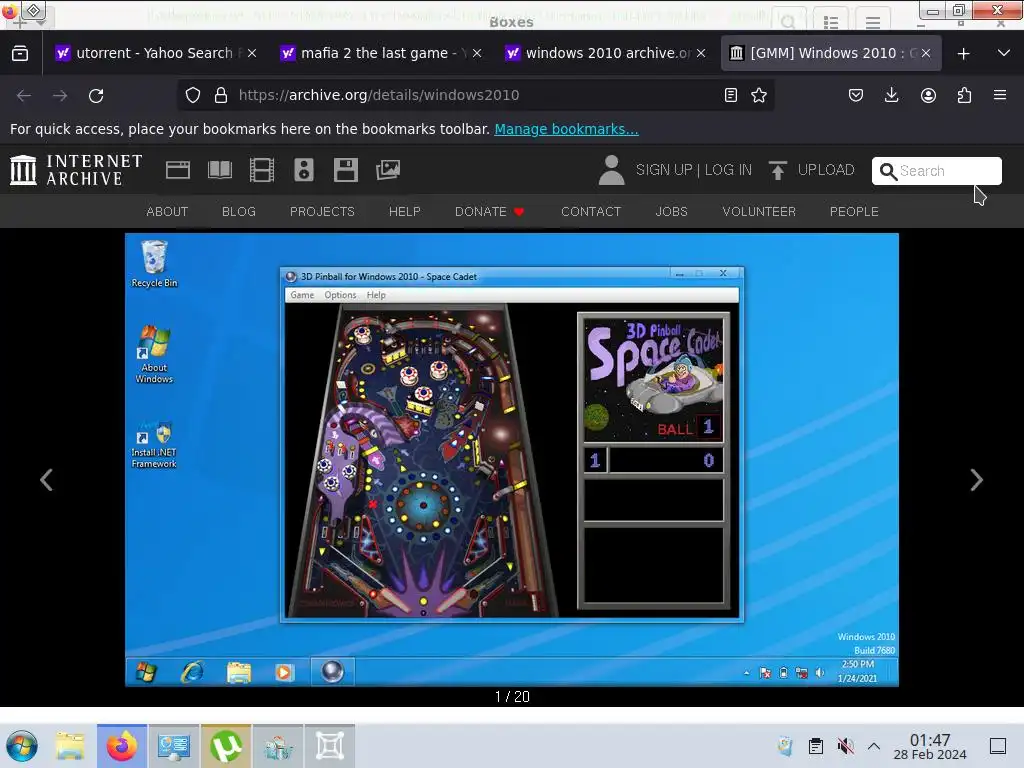
Task: Reload the current page
Action: 96,95
